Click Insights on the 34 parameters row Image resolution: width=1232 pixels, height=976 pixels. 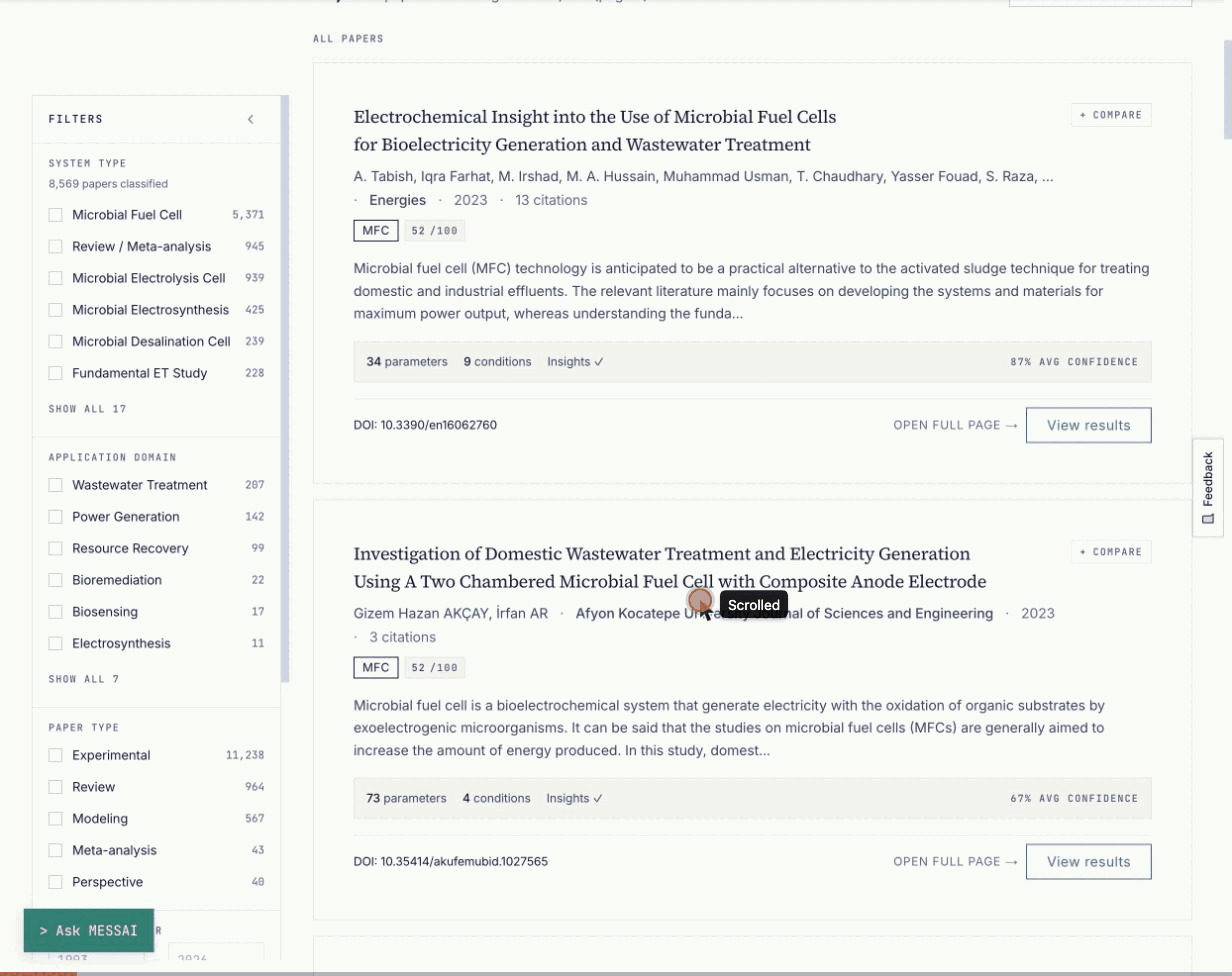(x=575, y=362)
